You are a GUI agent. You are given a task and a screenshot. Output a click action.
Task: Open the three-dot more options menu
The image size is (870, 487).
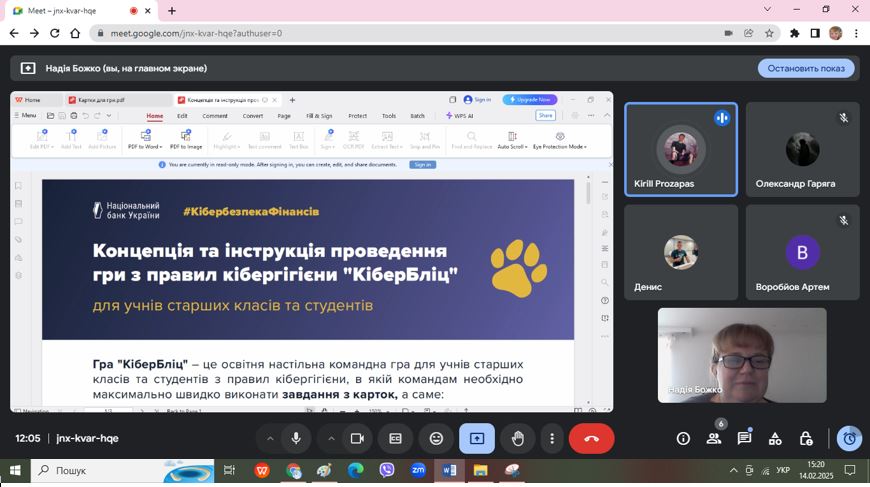[x=552, y=438]
